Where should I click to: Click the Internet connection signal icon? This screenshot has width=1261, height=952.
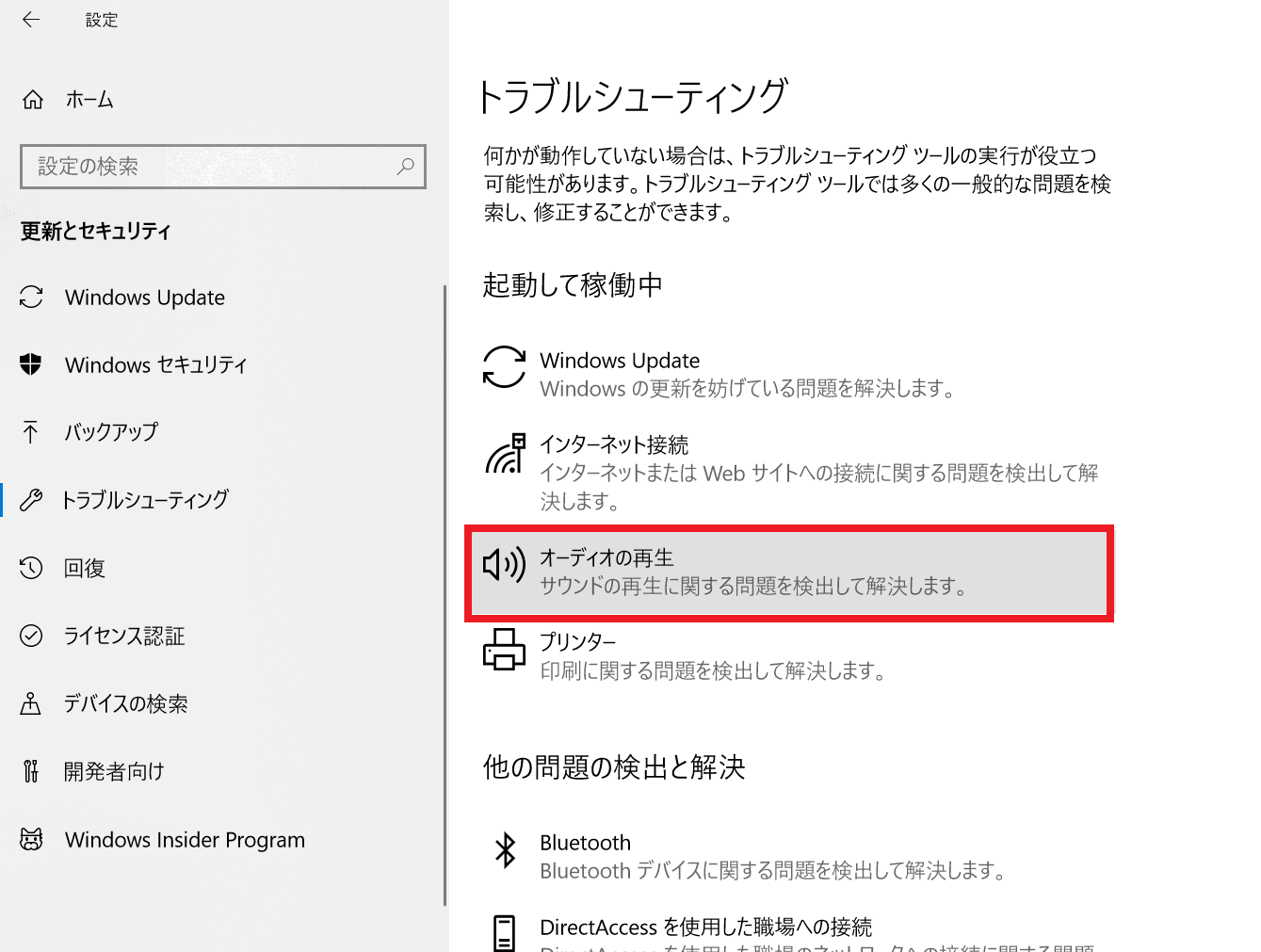pos(505,454)
